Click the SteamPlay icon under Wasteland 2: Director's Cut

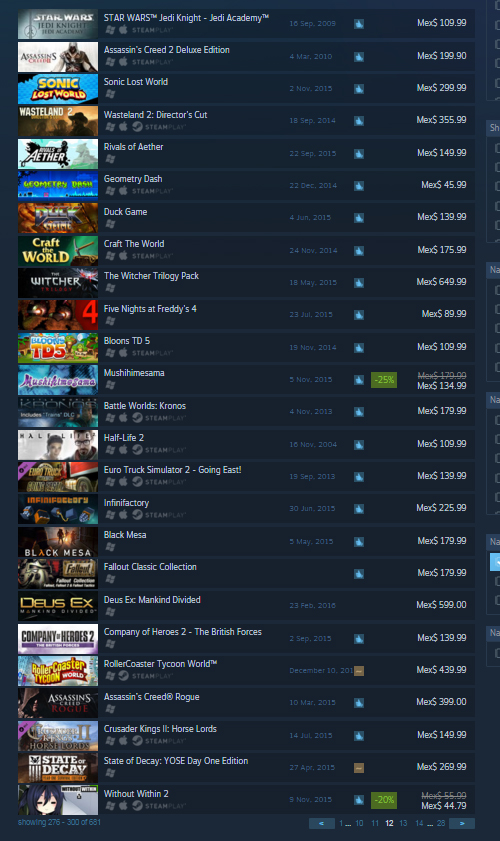coord(137,127)
